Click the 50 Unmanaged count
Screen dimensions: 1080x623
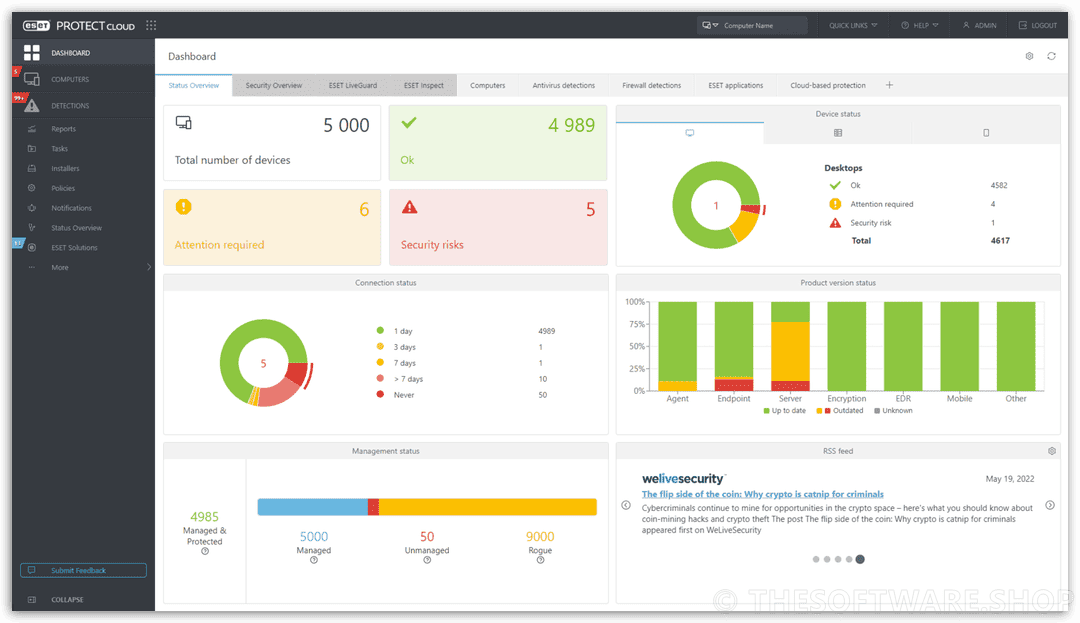427,536
